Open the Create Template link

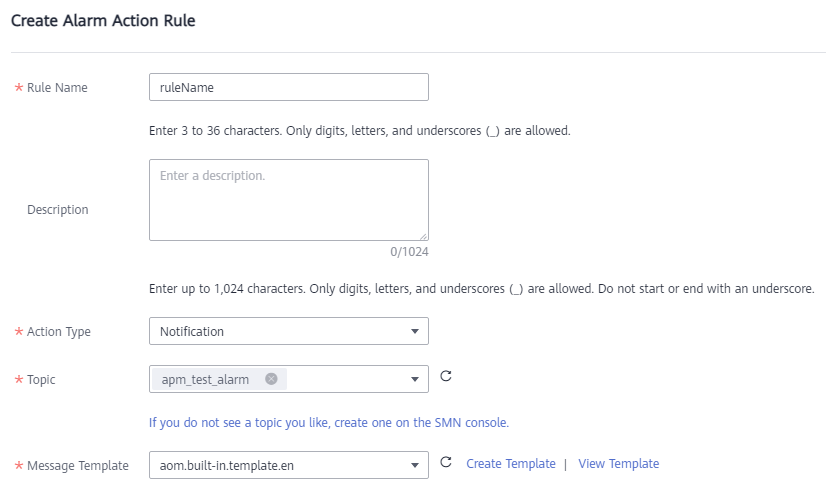(x=510, y=464)
